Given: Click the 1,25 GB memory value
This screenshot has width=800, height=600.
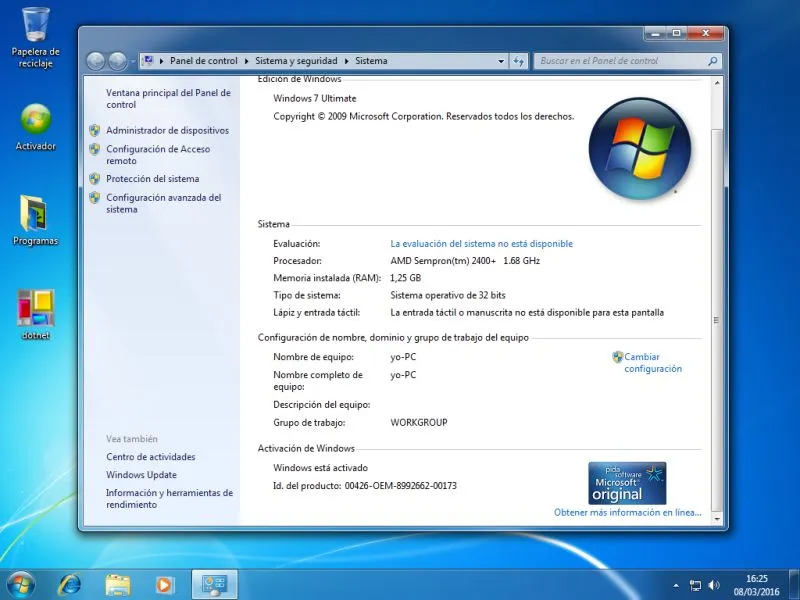Looking at the screenshot, I should (405, 278).
